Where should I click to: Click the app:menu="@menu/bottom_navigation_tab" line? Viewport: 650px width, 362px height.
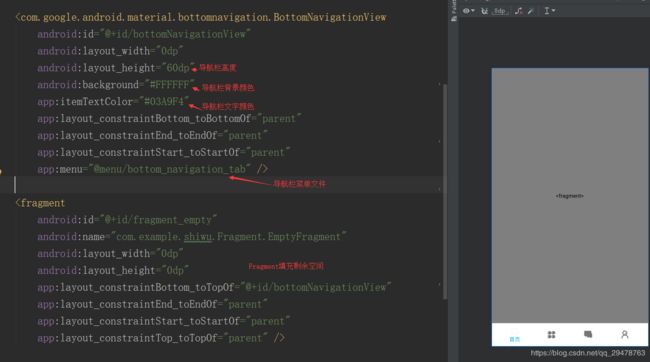click(153, 169)
